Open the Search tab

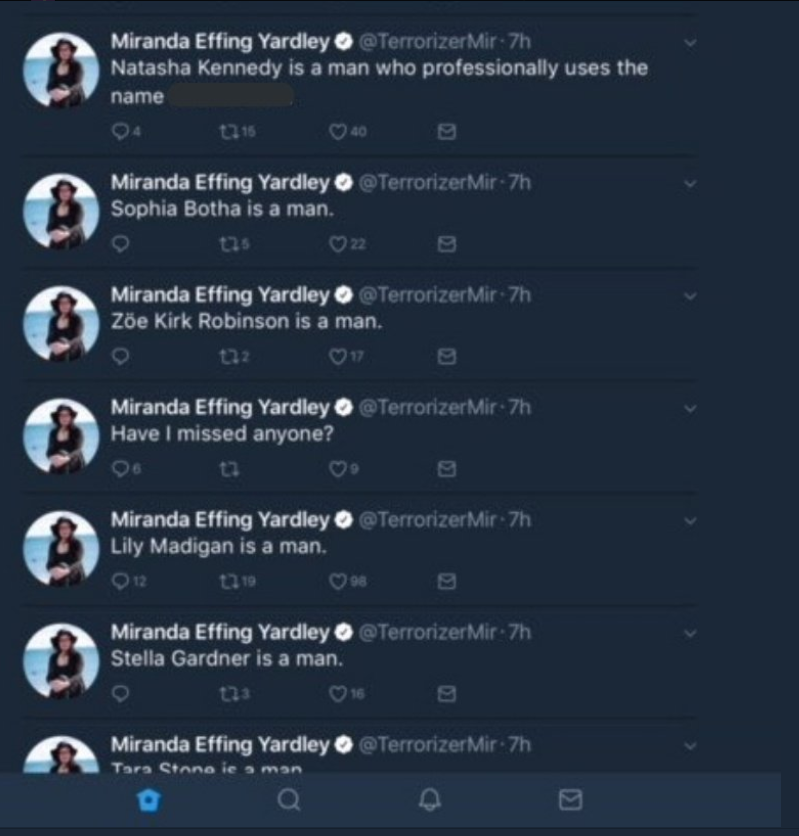289,800
